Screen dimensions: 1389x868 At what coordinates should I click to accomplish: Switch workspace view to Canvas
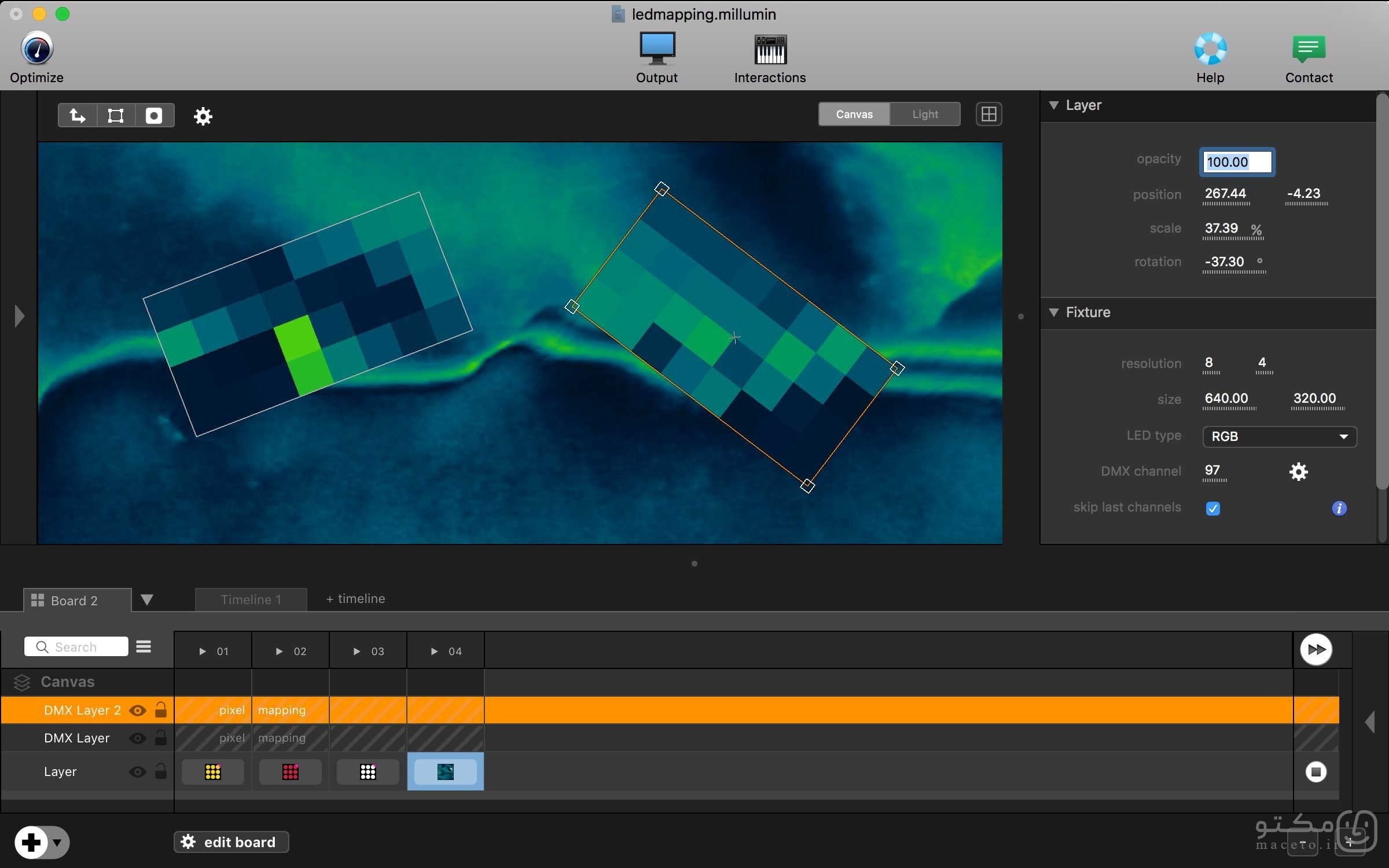[854, 114]
